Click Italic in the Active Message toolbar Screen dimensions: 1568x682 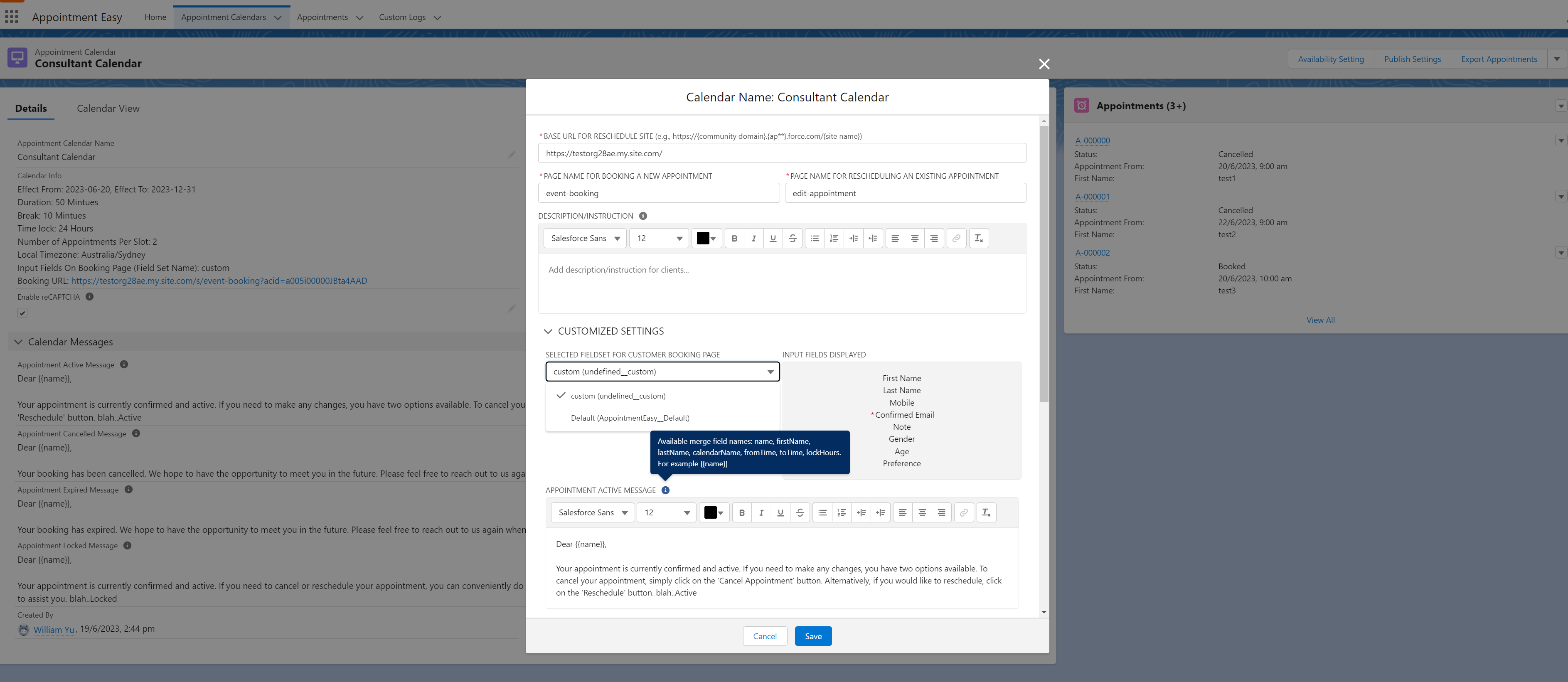pyautogui.click(x=761, y=513)
